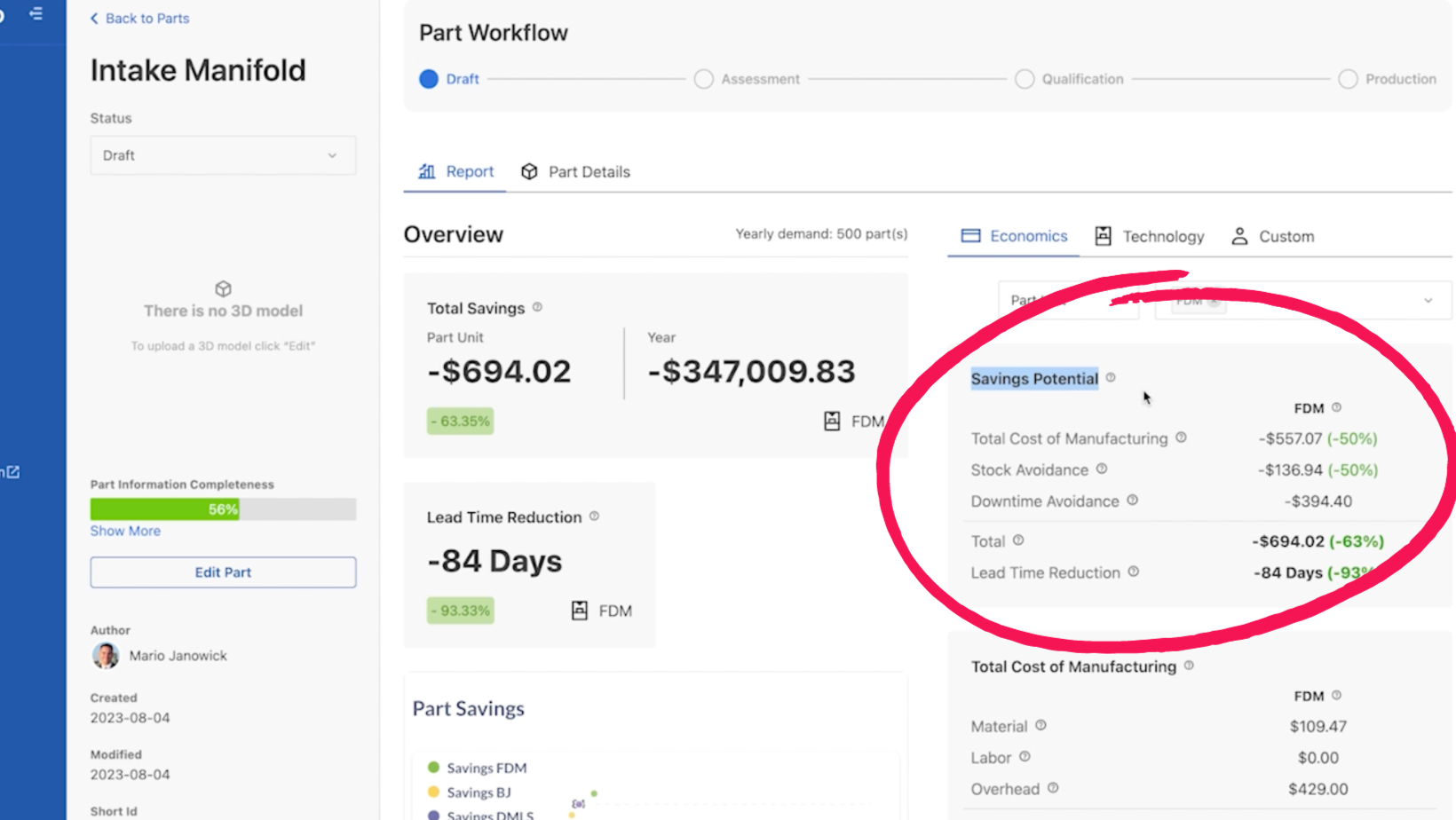The width and height of the screenshot is (1456, 820).
Task: Click the FDM badge icon in Total Savings card
Action: click(x=832, y=421)
